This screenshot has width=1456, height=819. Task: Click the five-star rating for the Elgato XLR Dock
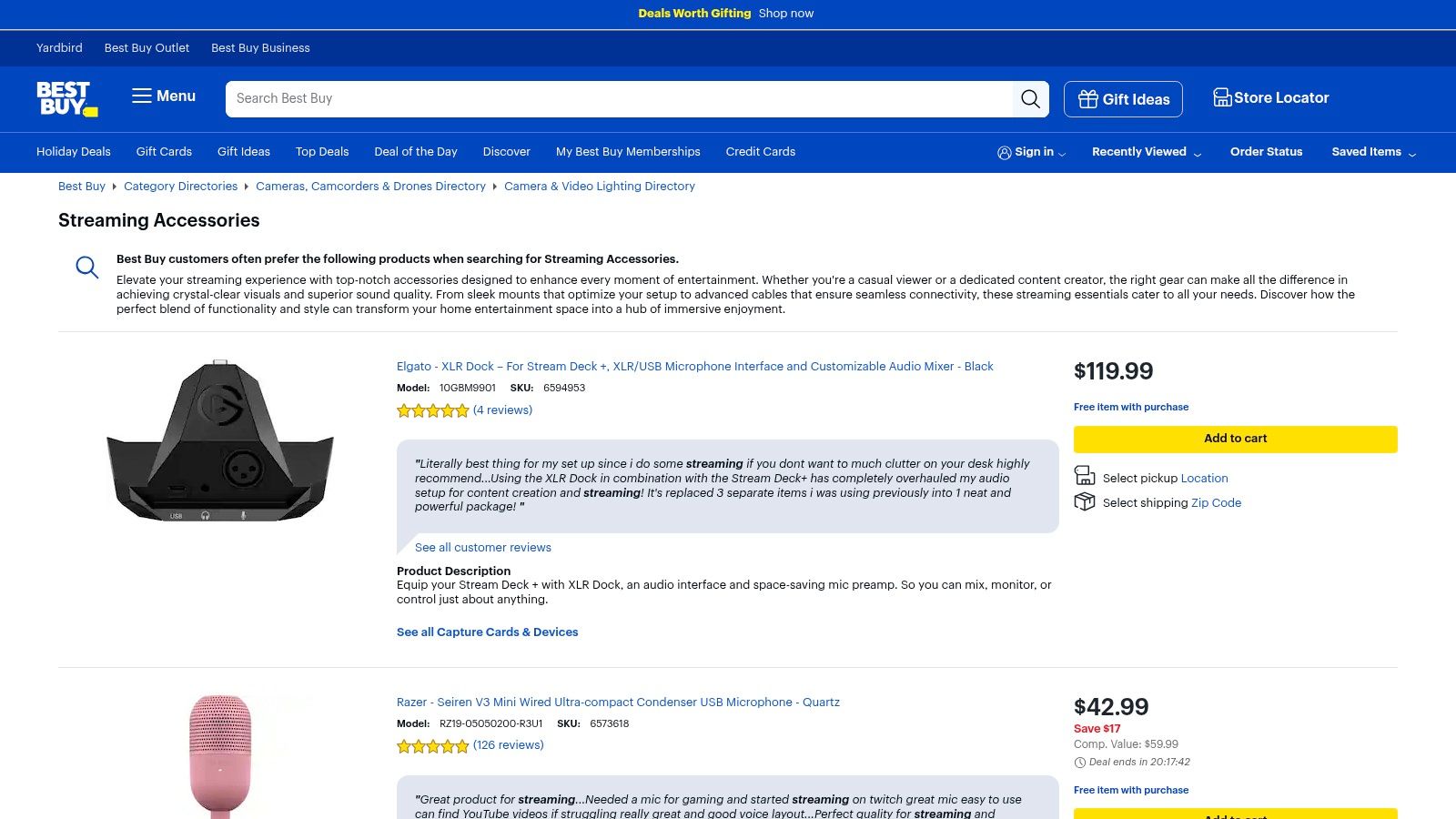433,410
